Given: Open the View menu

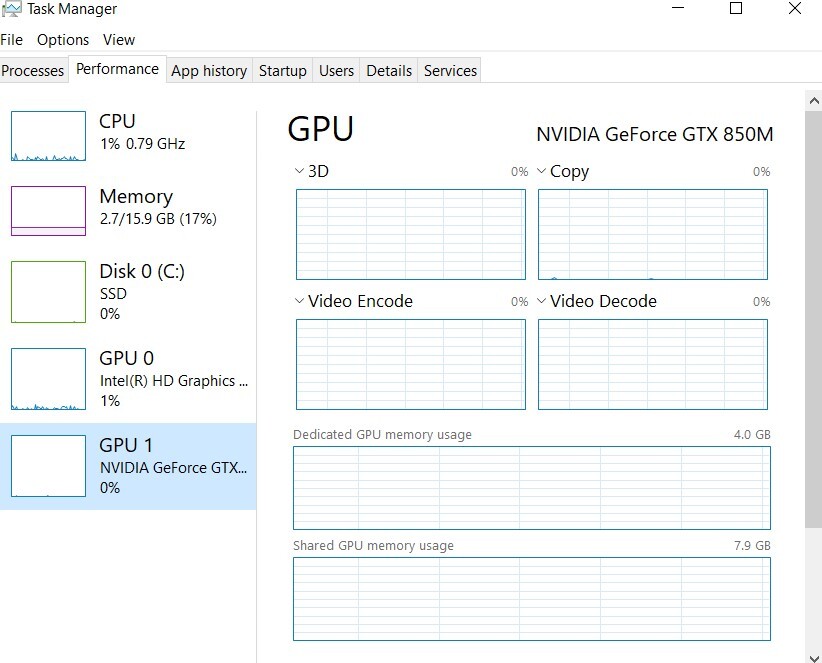Looking at the screenshot, I should (119, 40).
